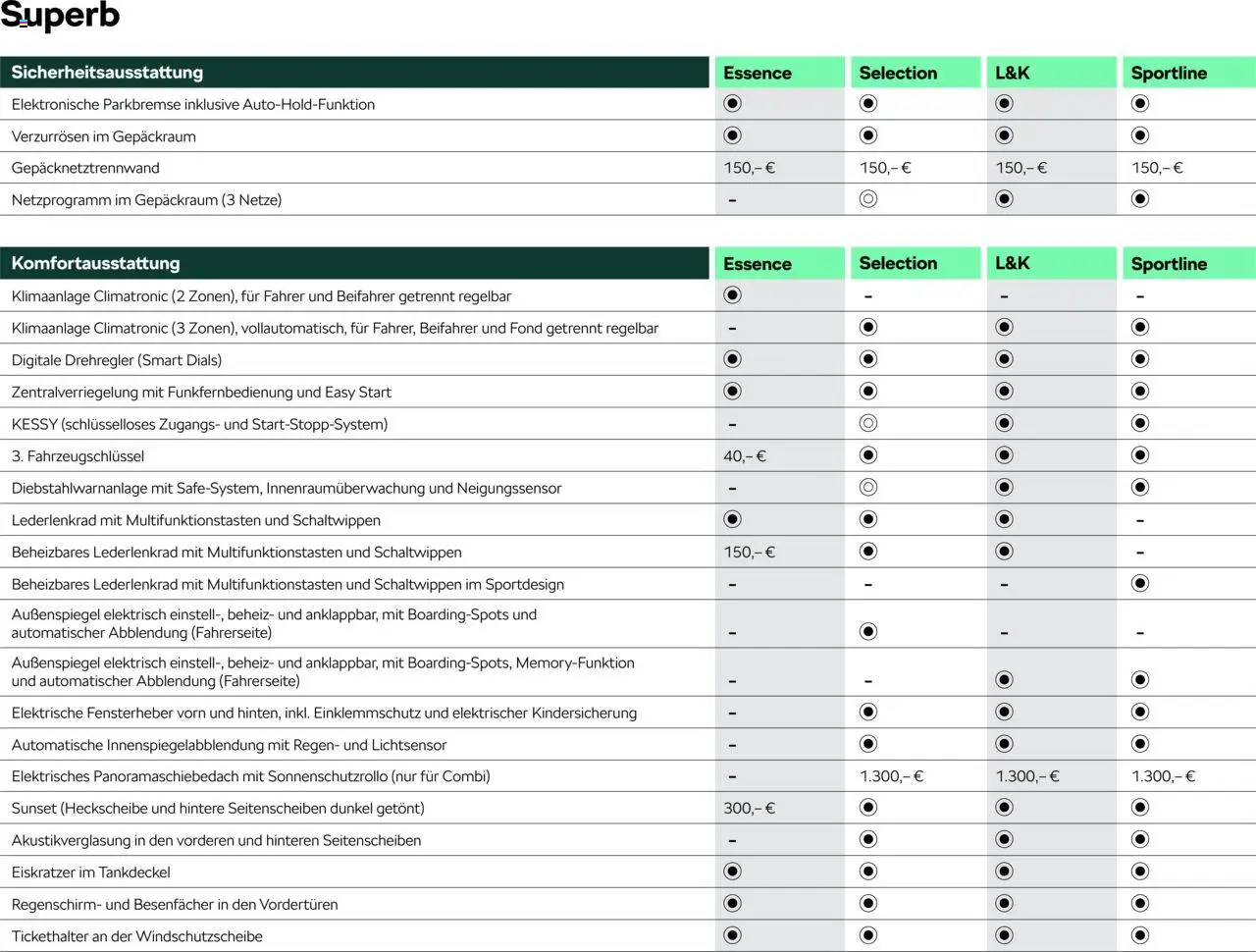This screenshot has width=1256, height=952.
Task: Select the label "Tickethalter an der Windschutzscheibe"
Action: 136,936
